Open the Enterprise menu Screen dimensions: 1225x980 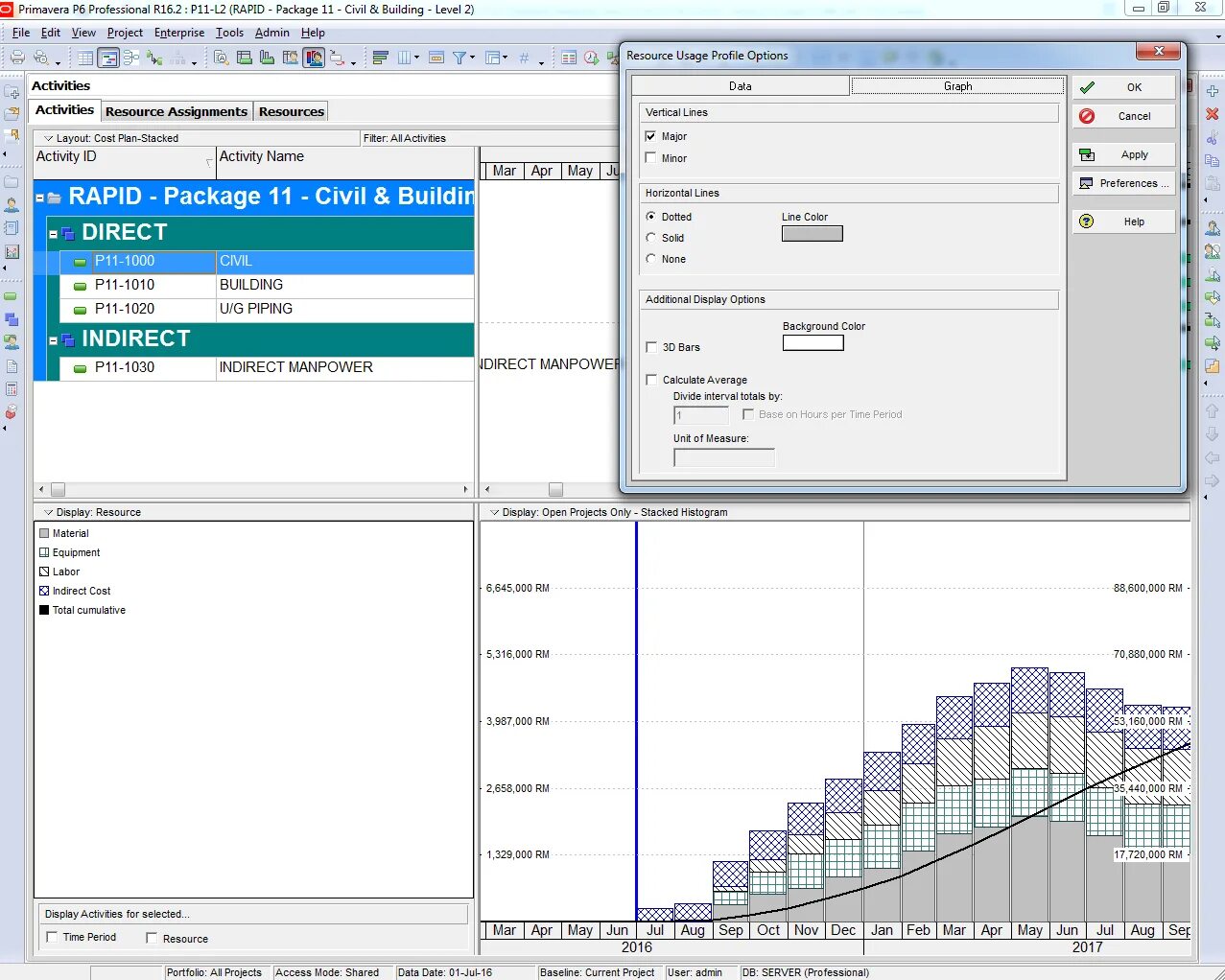click(x=179, y=33)
